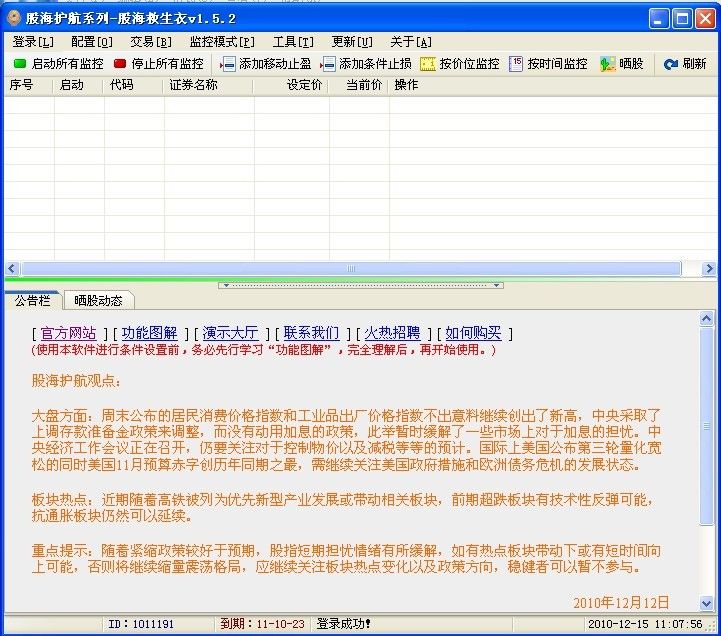The height and width of the screenshot is (636, 721).
Task: Click the right arrow on the splitter bar
Action: click(x=496, y=286)
